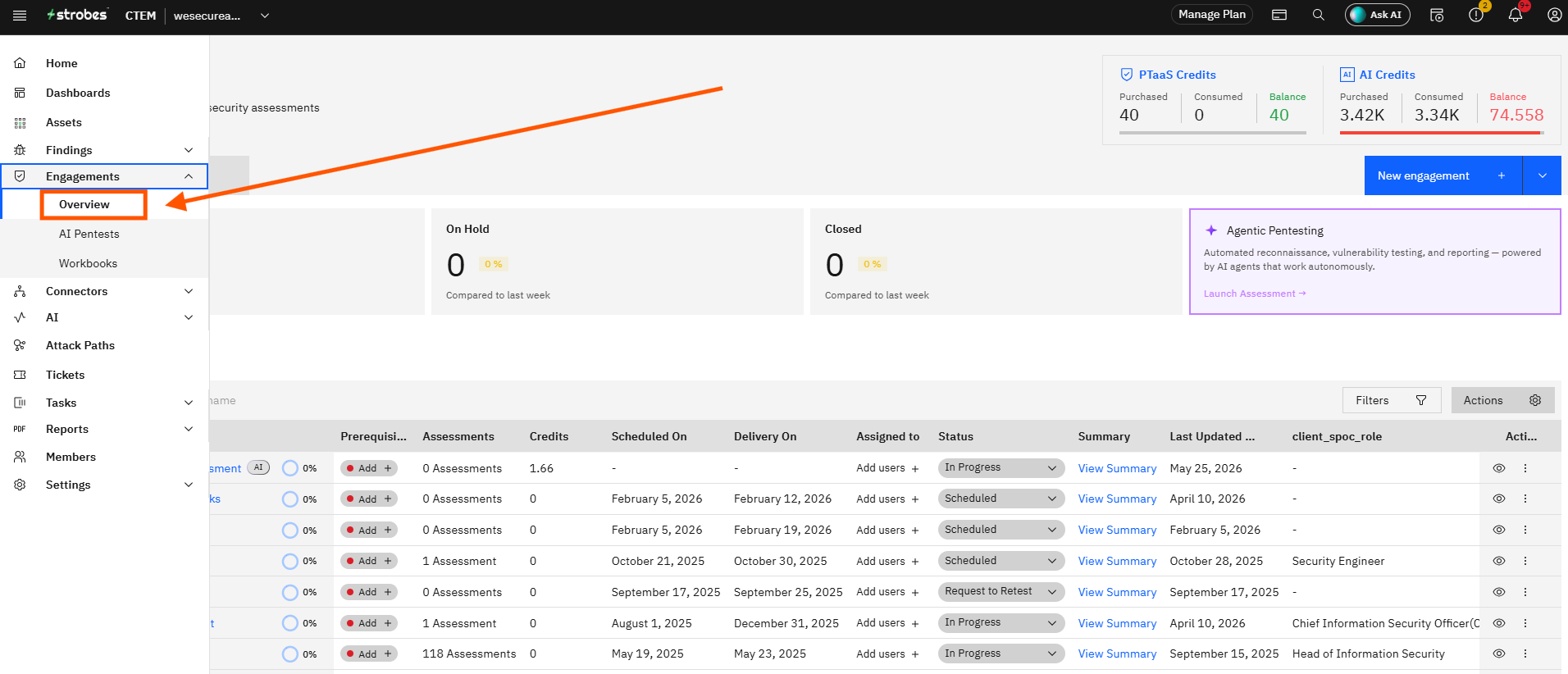Select AI Pentests under Engagements
This screenshot has width=1568, height=674.
coord(89,234)
